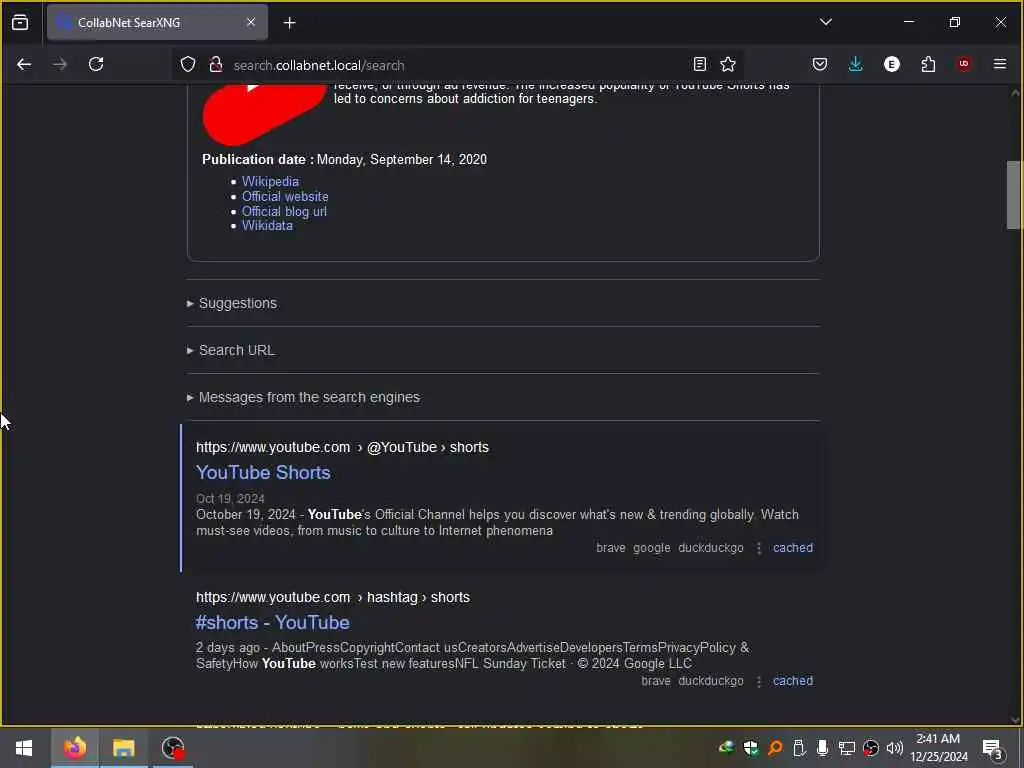Close the CollabNet SearXNG tab
This screenshot has width=1024, height=768.
(x=251, y=22)
